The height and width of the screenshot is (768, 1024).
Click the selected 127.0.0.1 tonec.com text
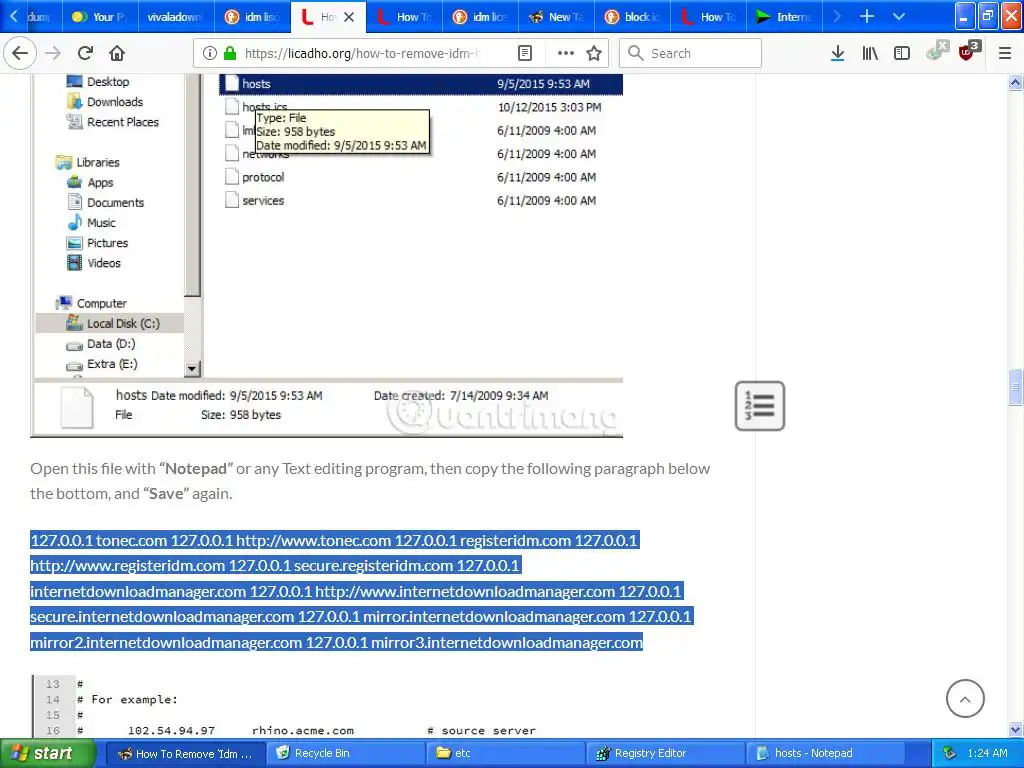(99, 541)
